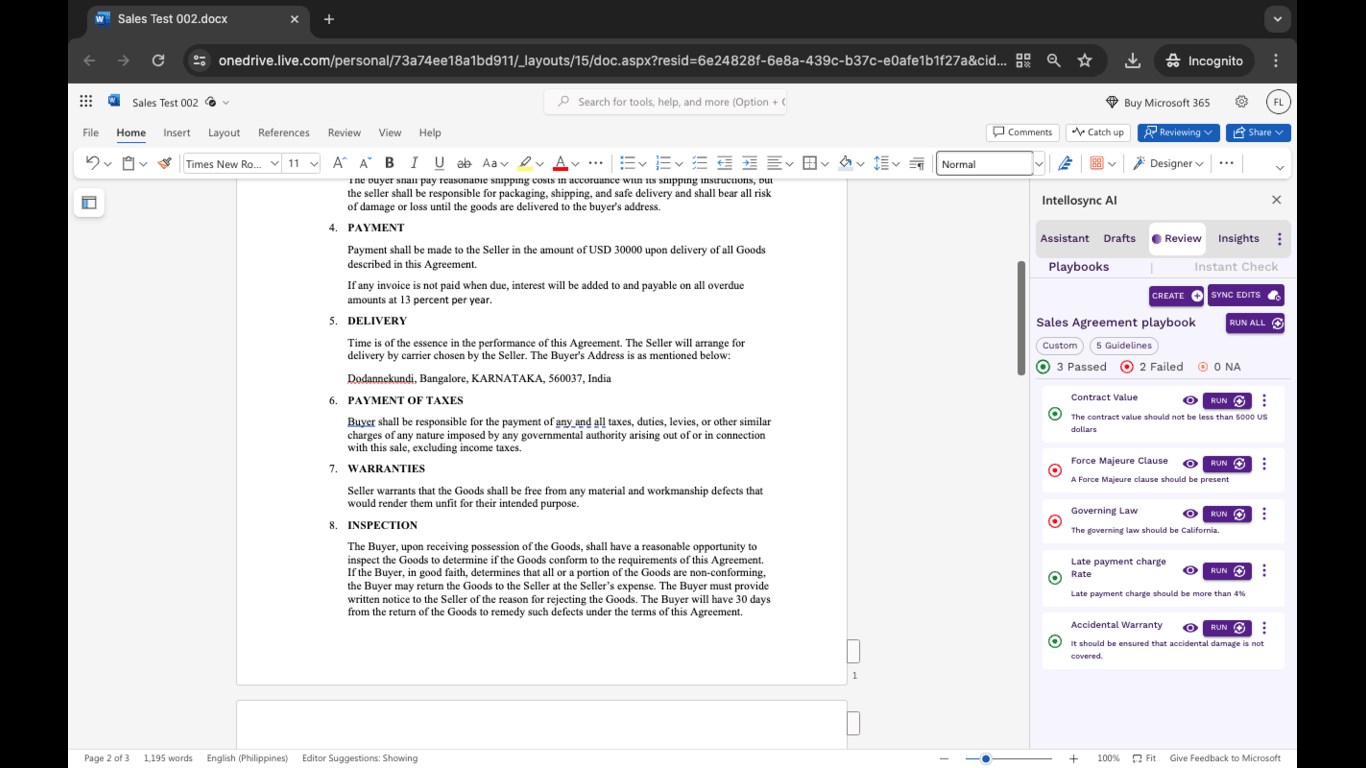Toggle the eye icon for Contract Value

(x=1190, y=401)
